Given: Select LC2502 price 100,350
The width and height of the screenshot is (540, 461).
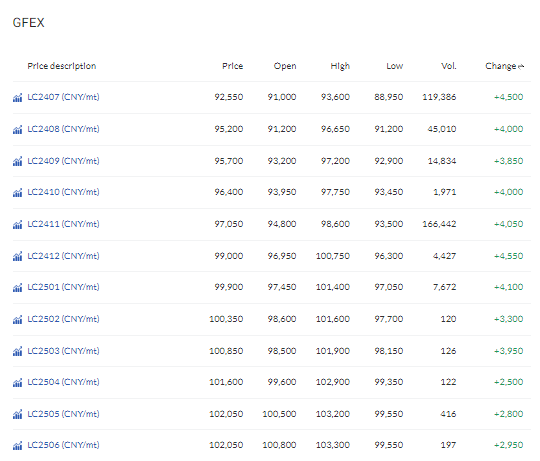Looking at the screenshot, I should tap(226, 319).
